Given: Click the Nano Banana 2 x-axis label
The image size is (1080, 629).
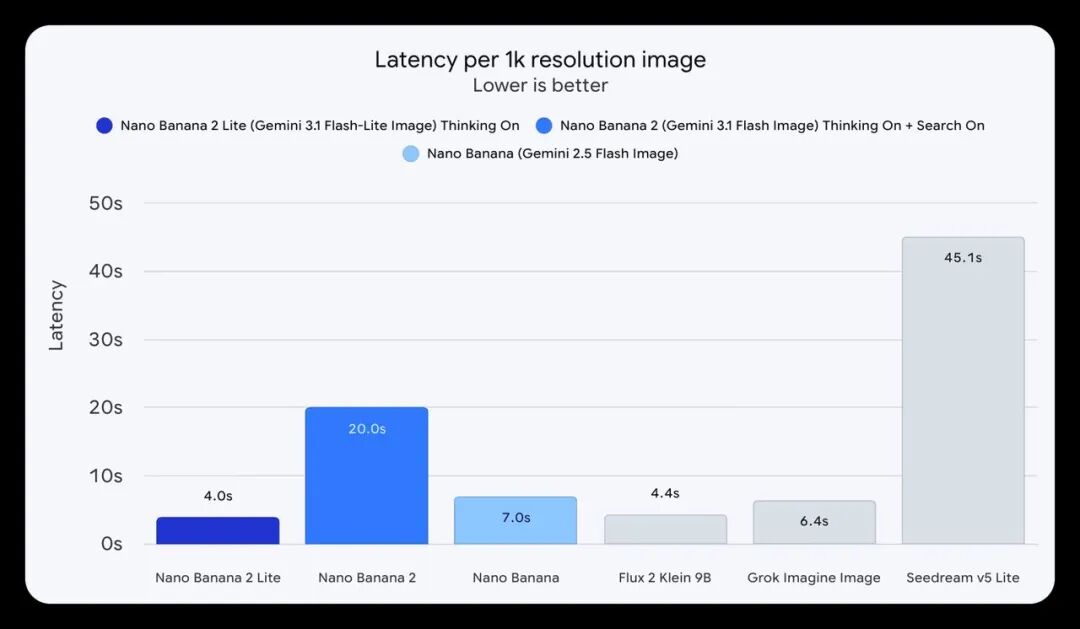Looking at the screenshot, I should [367, 578].
